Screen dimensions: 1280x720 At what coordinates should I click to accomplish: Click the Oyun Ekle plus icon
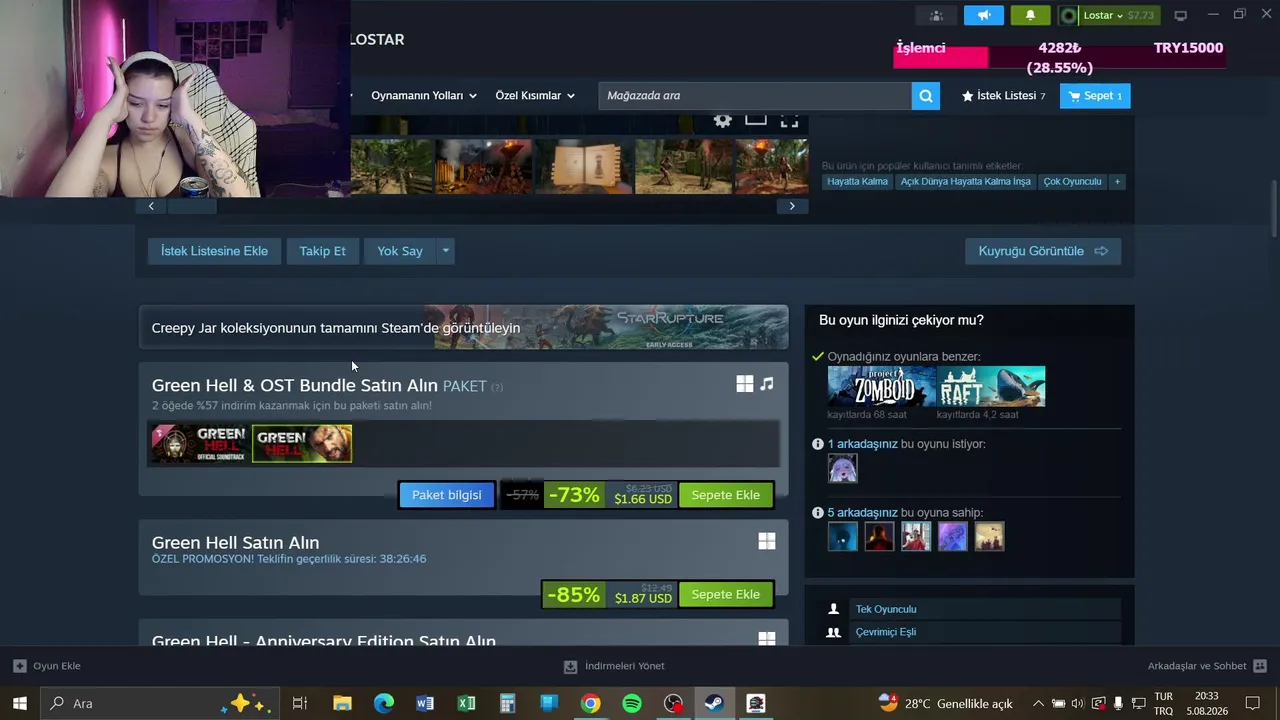click(19, 666)
